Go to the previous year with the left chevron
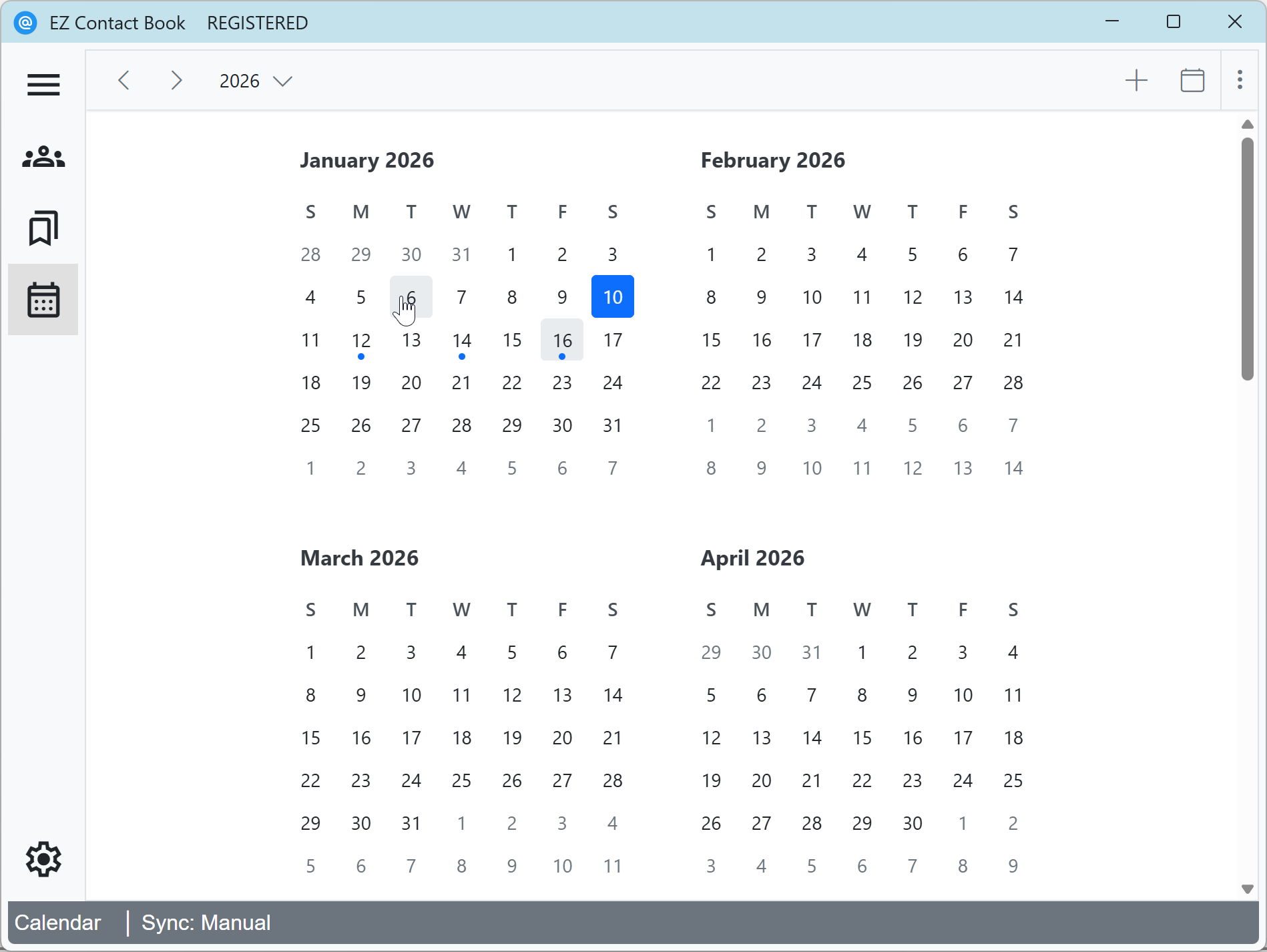Viewport: 1267px width, 952px height. (x=123, y=80)
